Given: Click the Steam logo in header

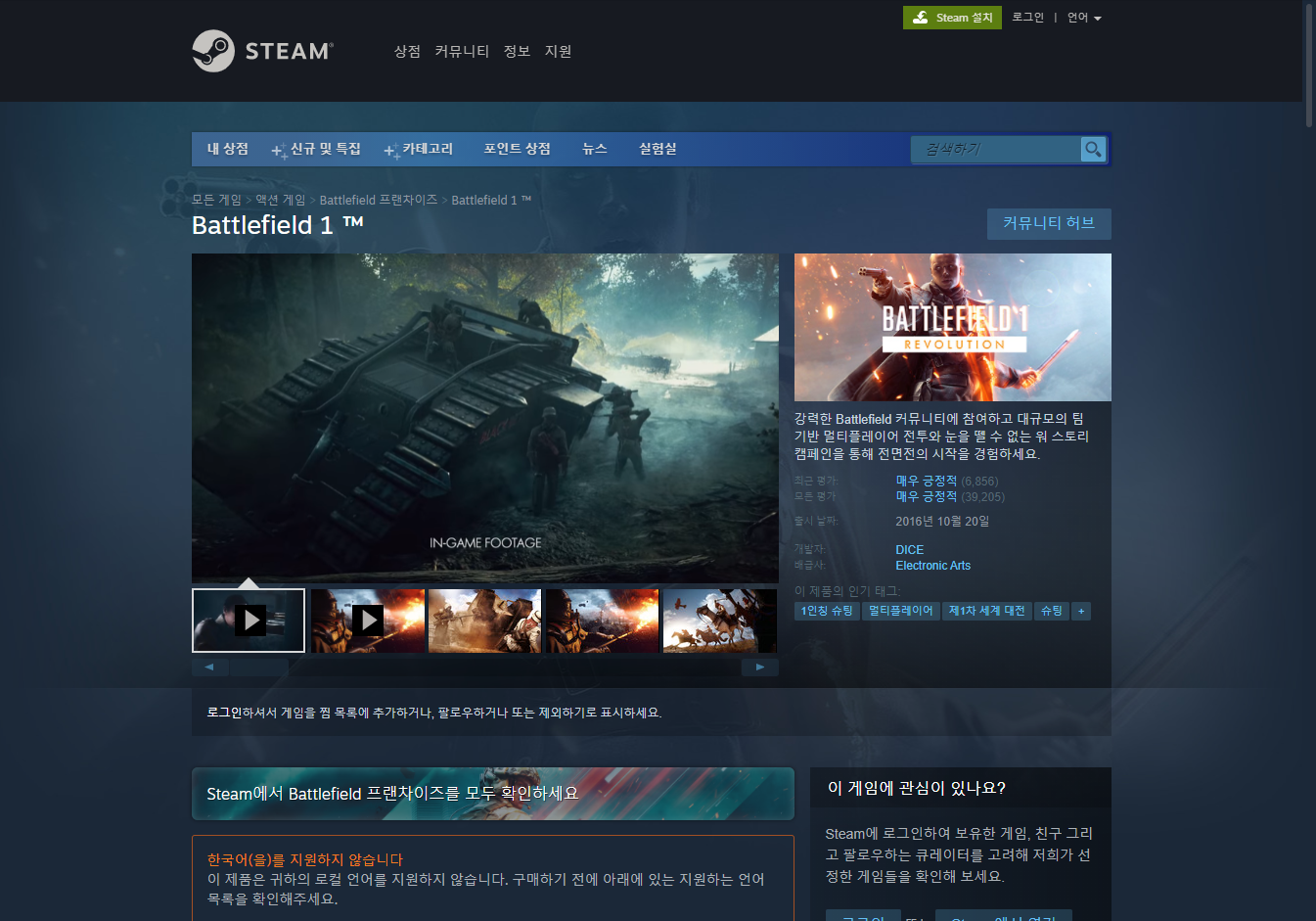Looking at the screenshot, I should coord(262,51).
